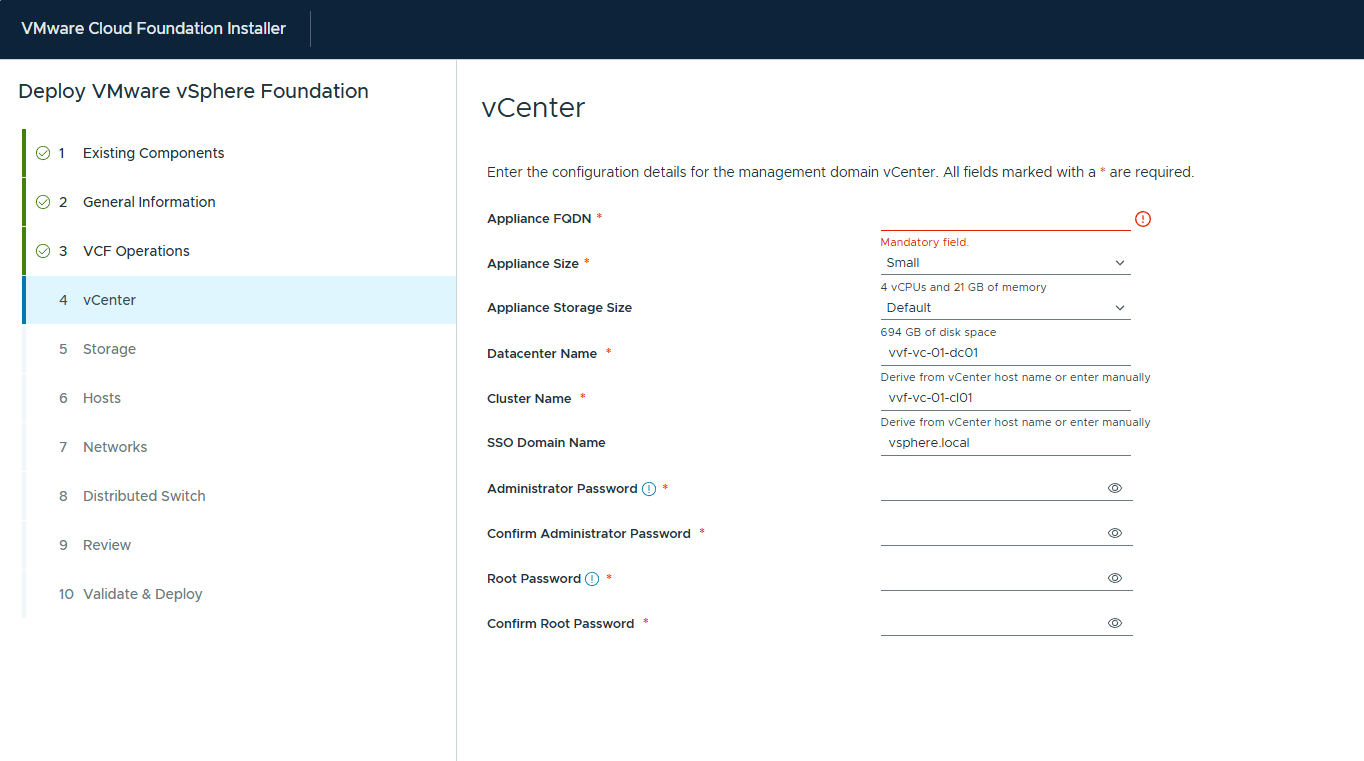Open the Appliance Size dropdown

click(x=1005, y=263)
